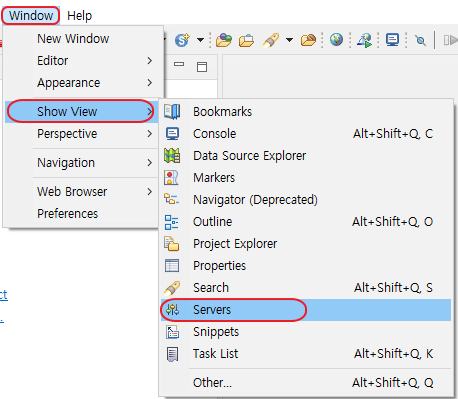The image size is (458, 399).
Task: Open the Task List view
Action: pos(306,354)
